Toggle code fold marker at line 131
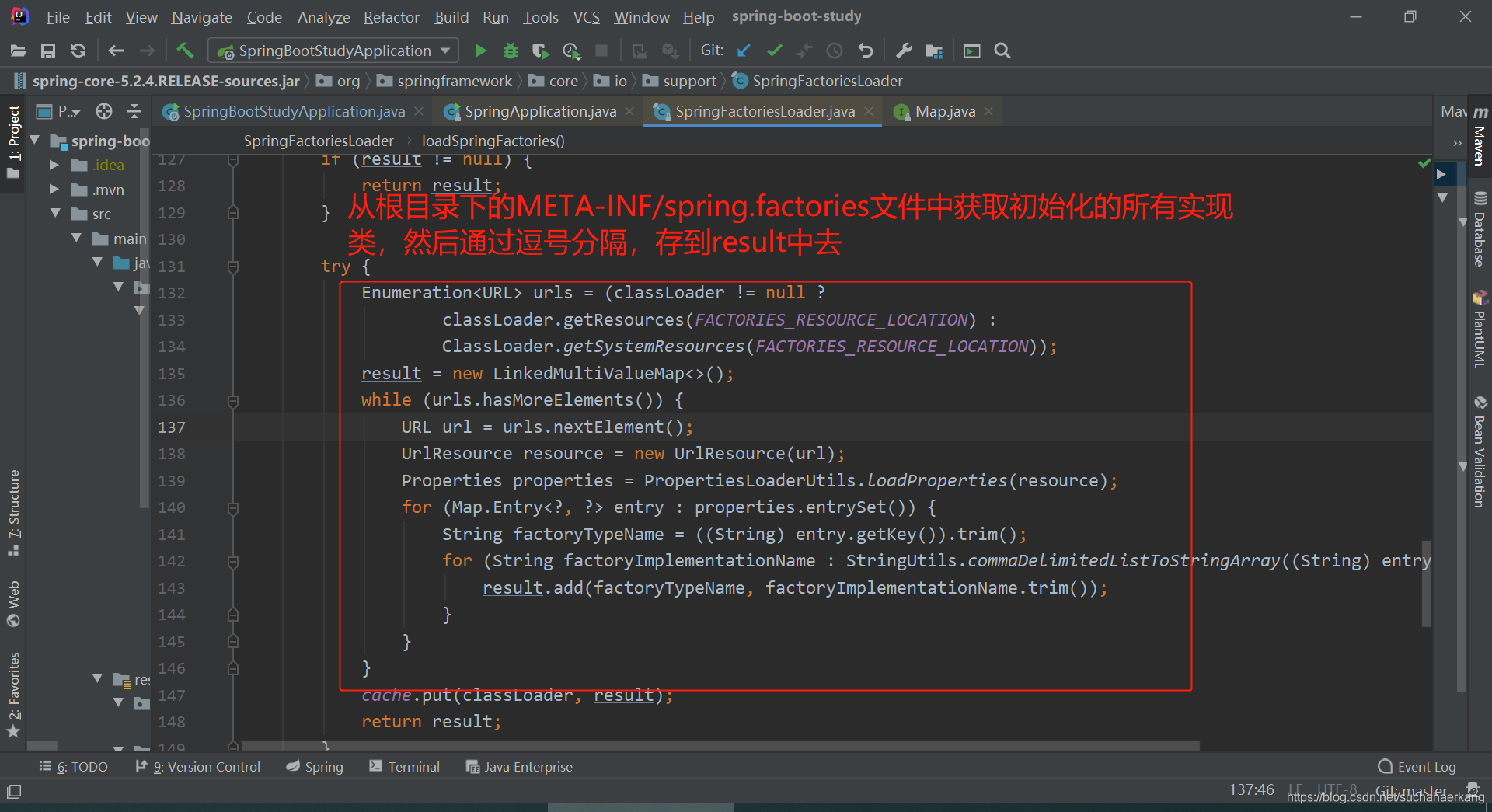This screenshot has height=812, width=1492. pos(232,267)
